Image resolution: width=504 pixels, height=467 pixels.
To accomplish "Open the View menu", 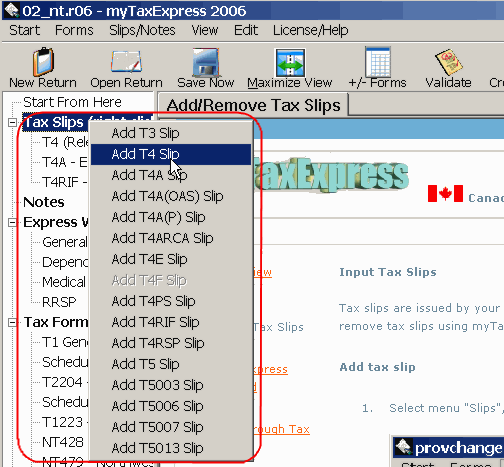I will 205,30.
